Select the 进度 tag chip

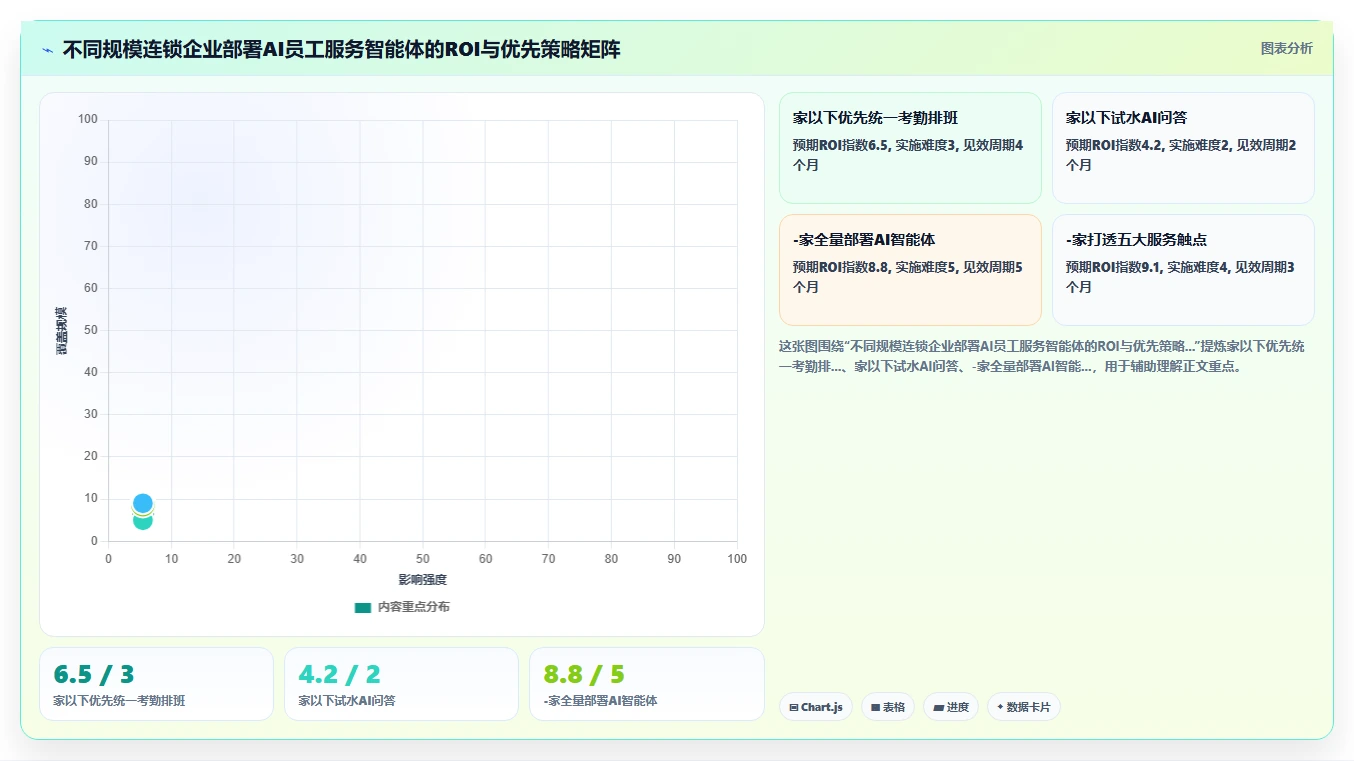click(x=951, y=707)
